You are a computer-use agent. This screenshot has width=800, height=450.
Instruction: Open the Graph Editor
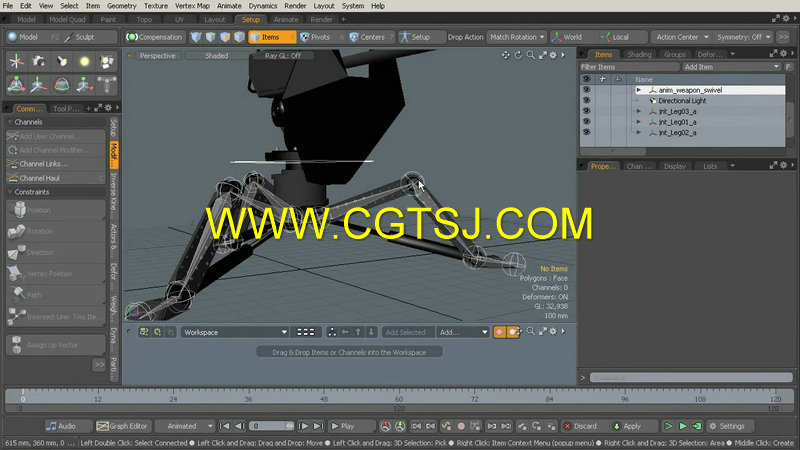(122, 426)
